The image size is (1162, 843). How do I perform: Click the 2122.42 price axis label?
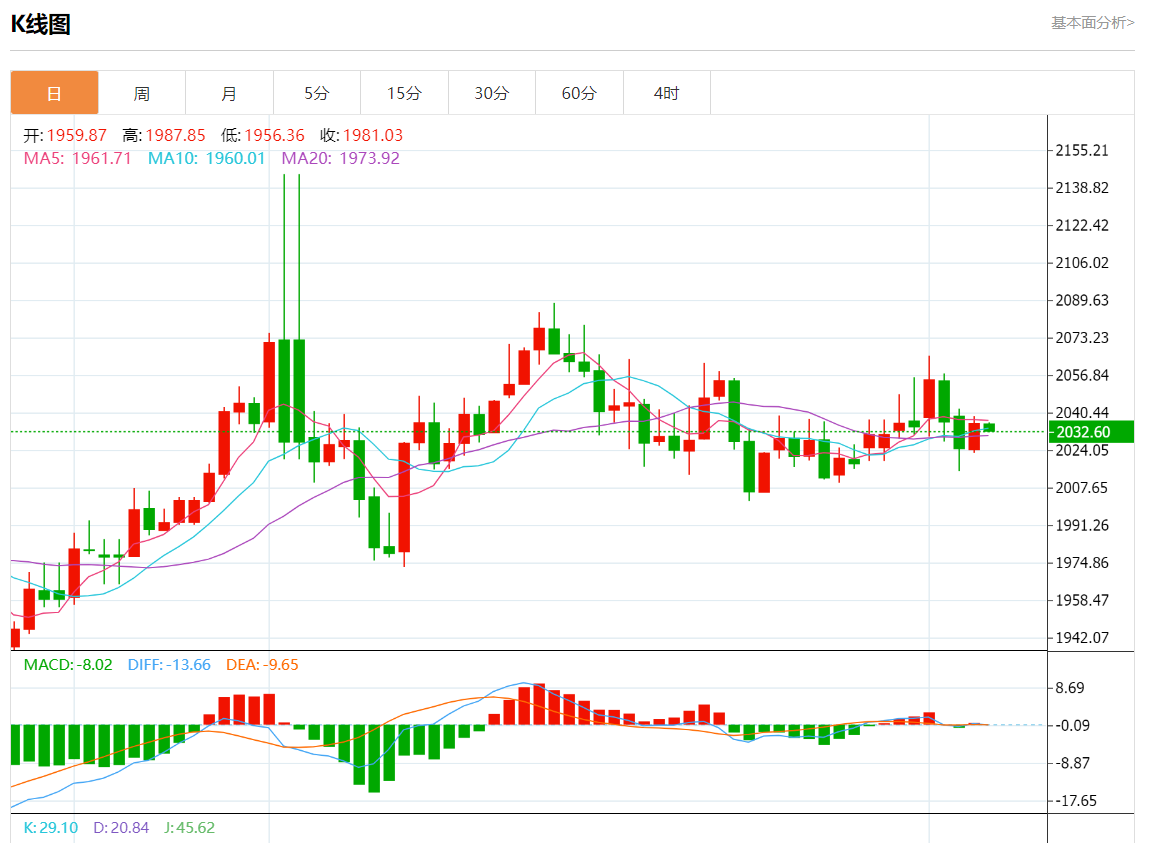(1082, 225)
